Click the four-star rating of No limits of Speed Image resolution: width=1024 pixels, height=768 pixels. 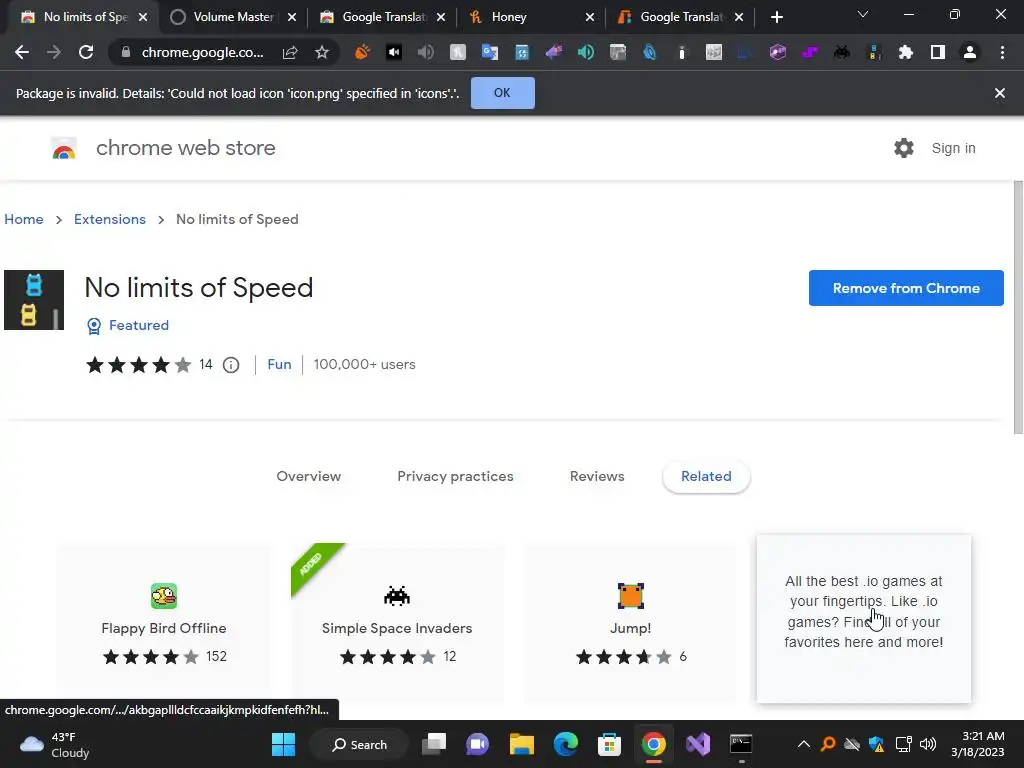pyautogui.click(x=138, y=365)
